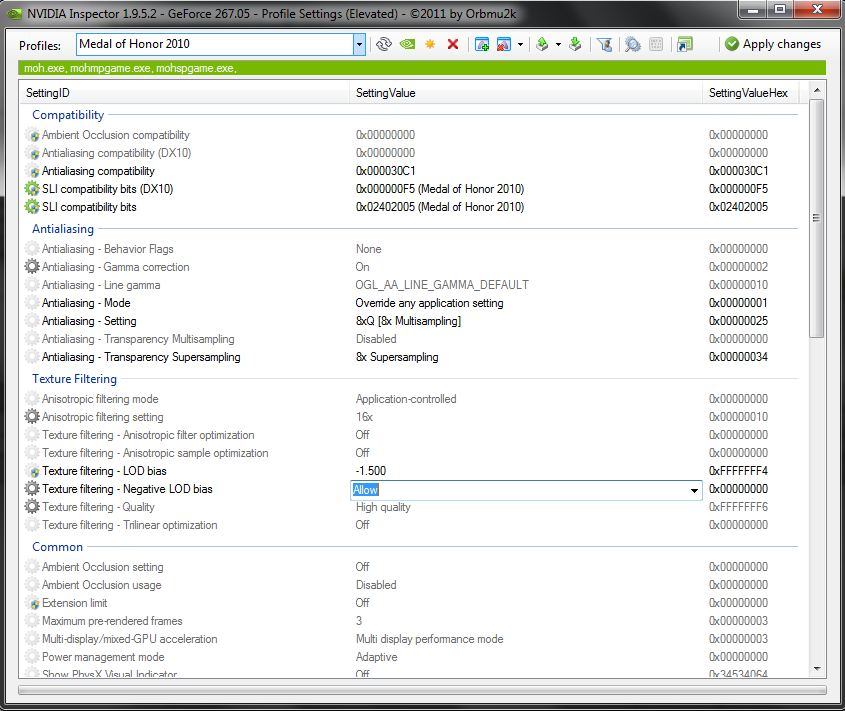845x711 pixels.
Task: Click the value 0x000030C1 in SettingValue column
Action: (x=385, y=171)
